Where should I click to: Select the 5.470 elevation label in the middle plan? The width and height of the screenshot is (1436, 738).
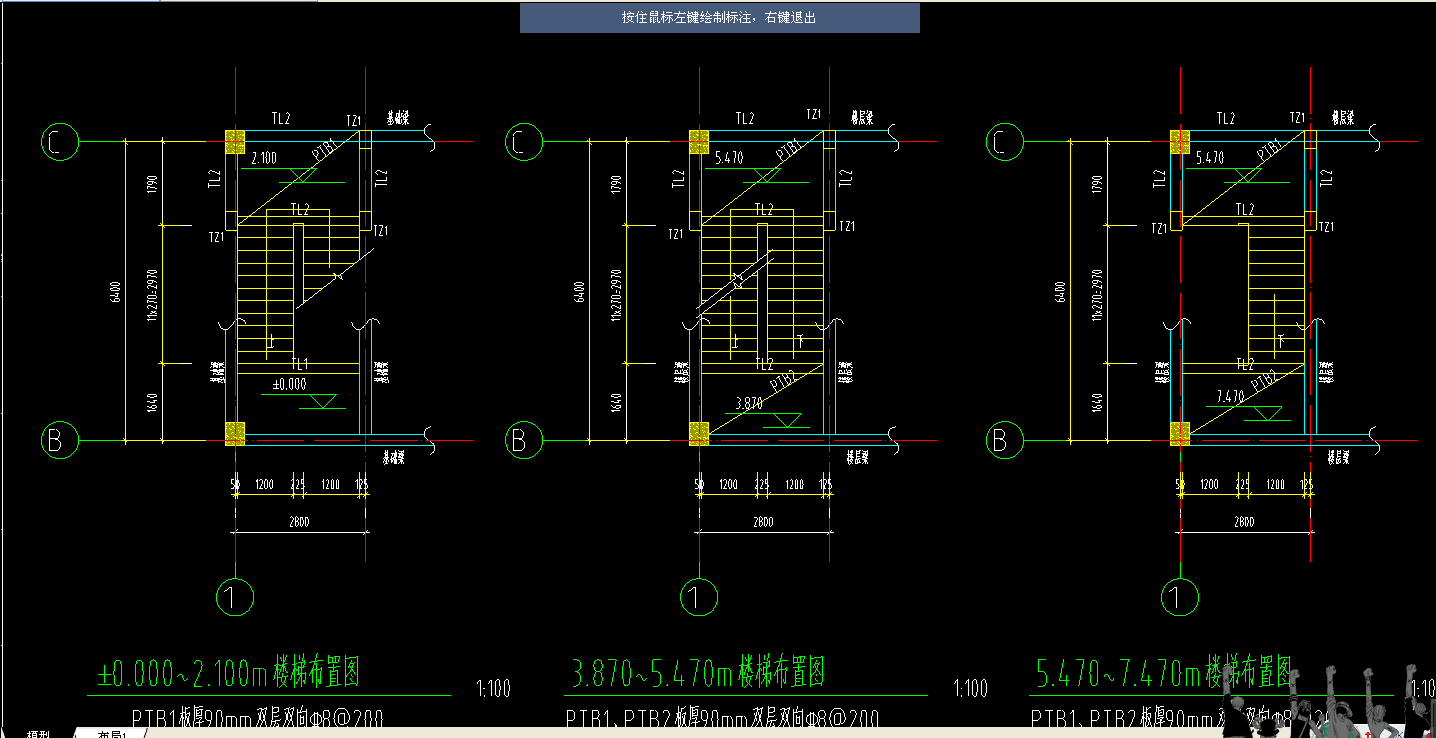coord(730,158)
